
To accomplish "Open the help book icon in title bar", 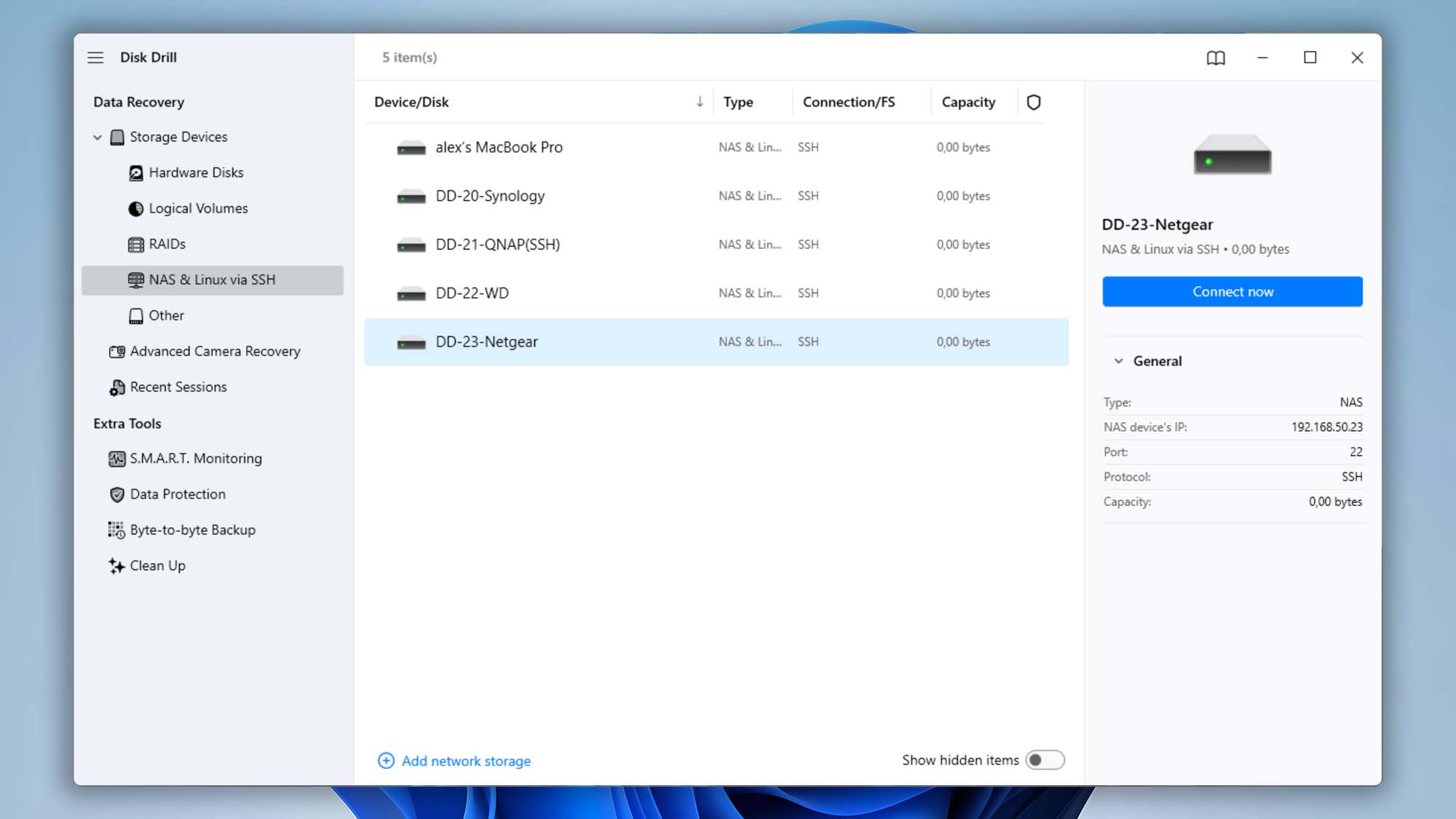I will 1216,58.
